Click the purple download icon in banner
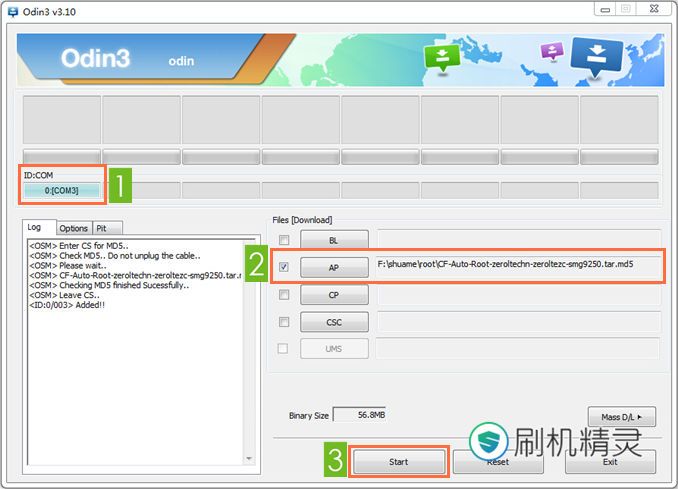 [552, 50]
